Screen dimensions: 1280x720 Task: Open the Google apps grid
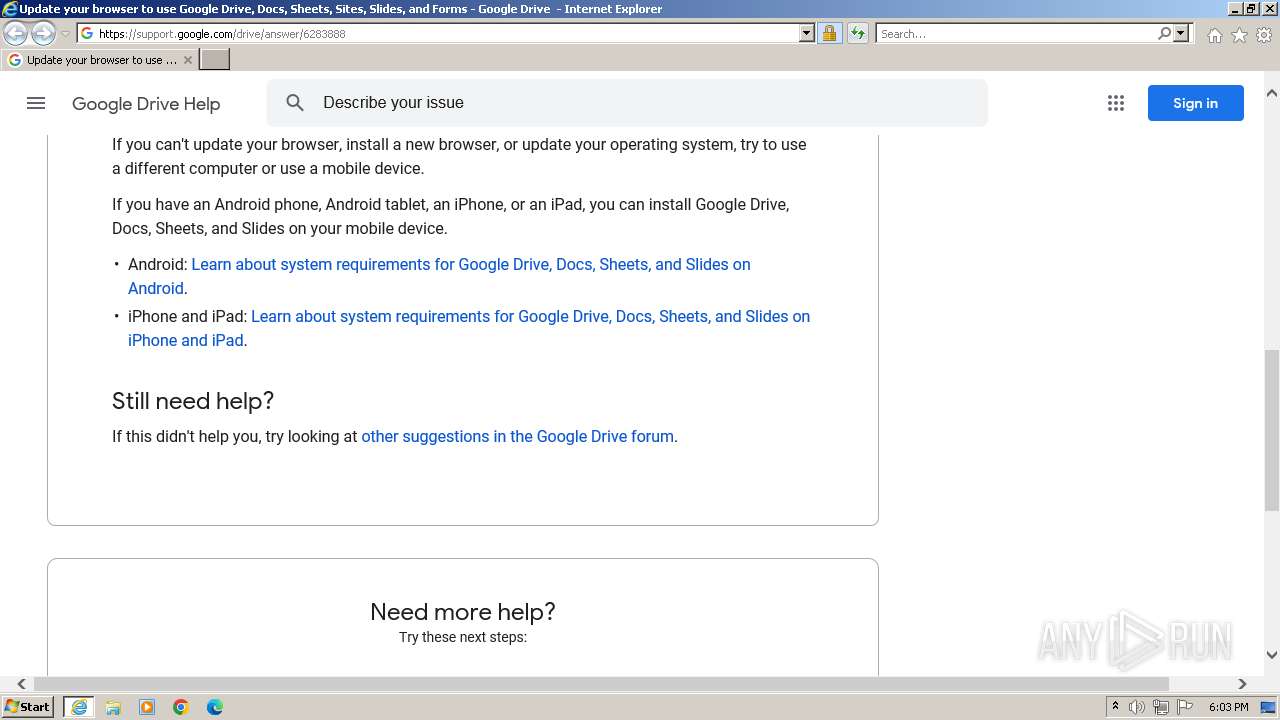[x=1116, y=103]
